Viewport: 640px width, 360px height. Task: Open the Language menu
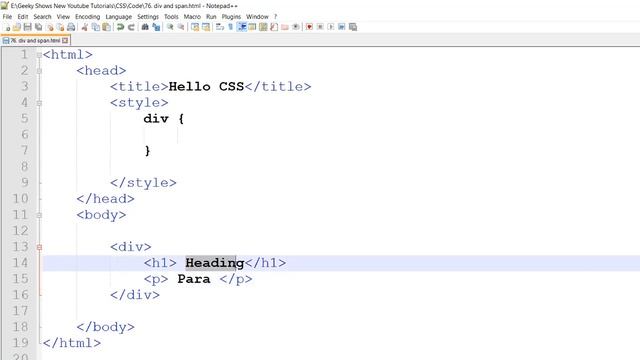coord(118,17)
